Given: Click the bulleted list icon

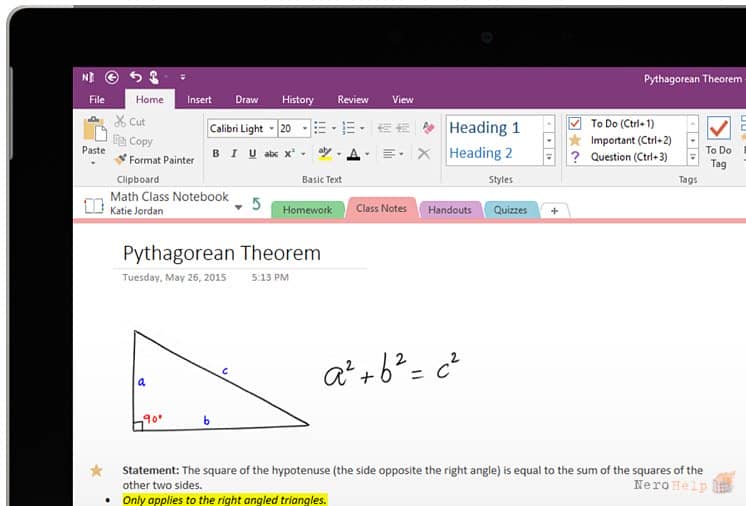Looking at the screenshot, I should pos(320,128).
